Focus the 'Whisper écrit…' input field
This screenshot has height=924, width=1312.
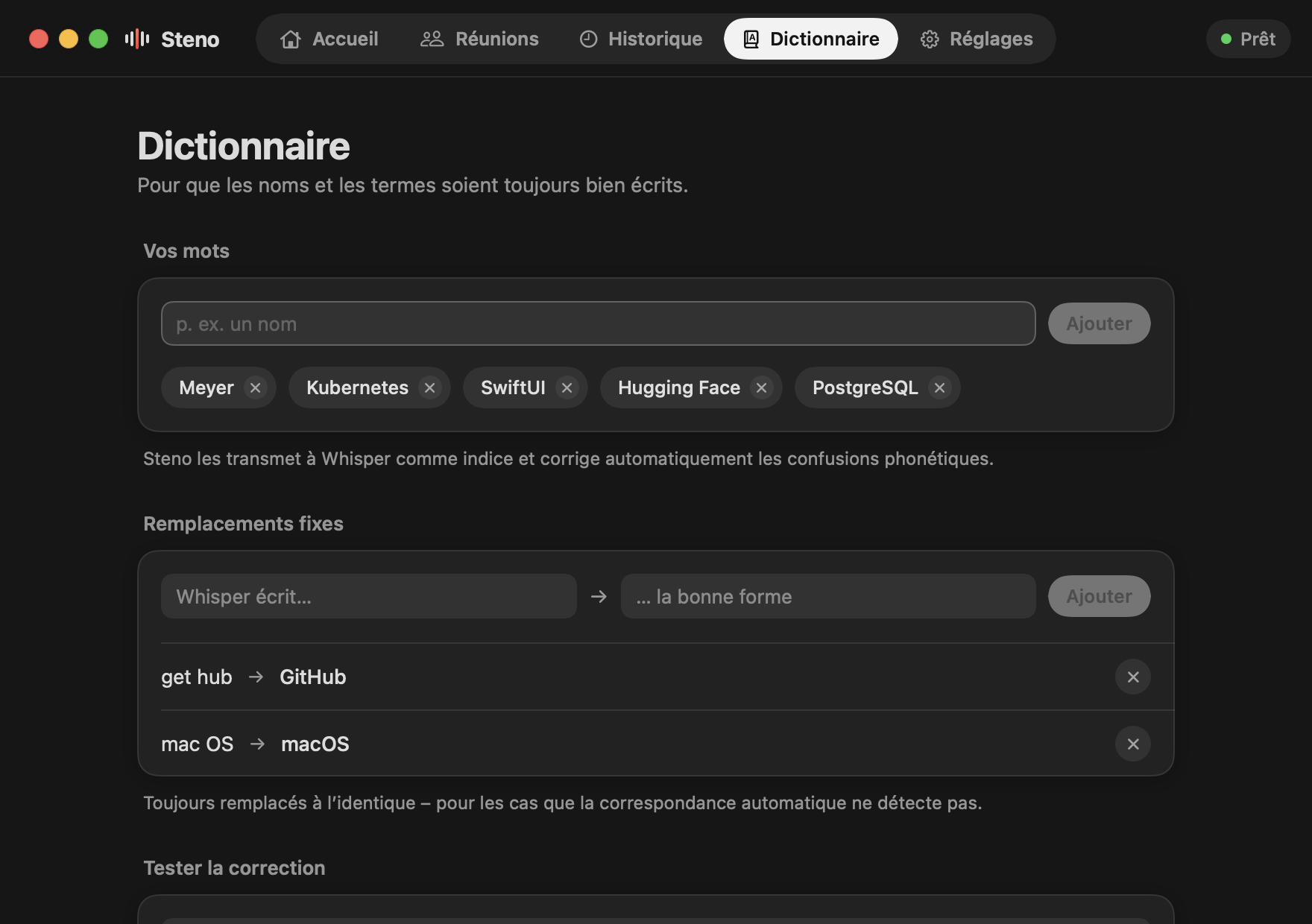369,596
